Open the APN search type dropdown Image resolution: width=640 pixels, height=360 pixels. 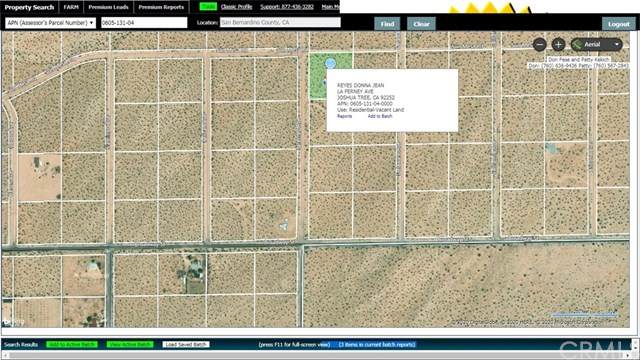(x=51, y=23)
